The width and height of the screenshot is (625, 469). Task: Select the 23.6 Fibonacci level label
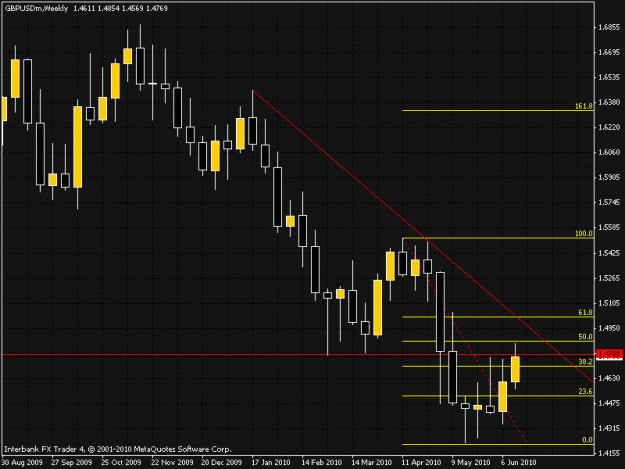(585, 391)
